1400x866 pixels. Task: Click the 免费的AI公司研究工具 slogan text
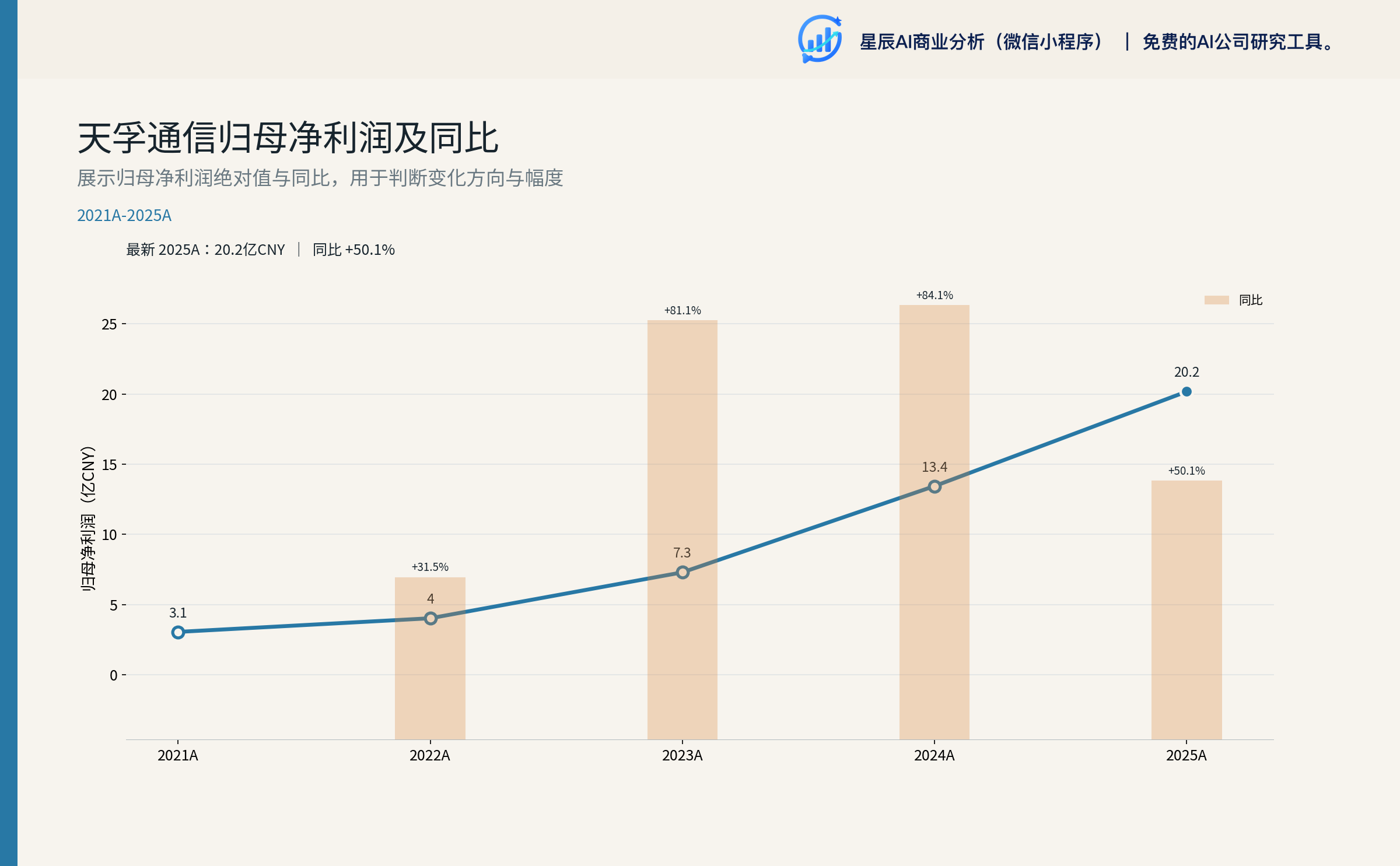[x=1238, y=42]
